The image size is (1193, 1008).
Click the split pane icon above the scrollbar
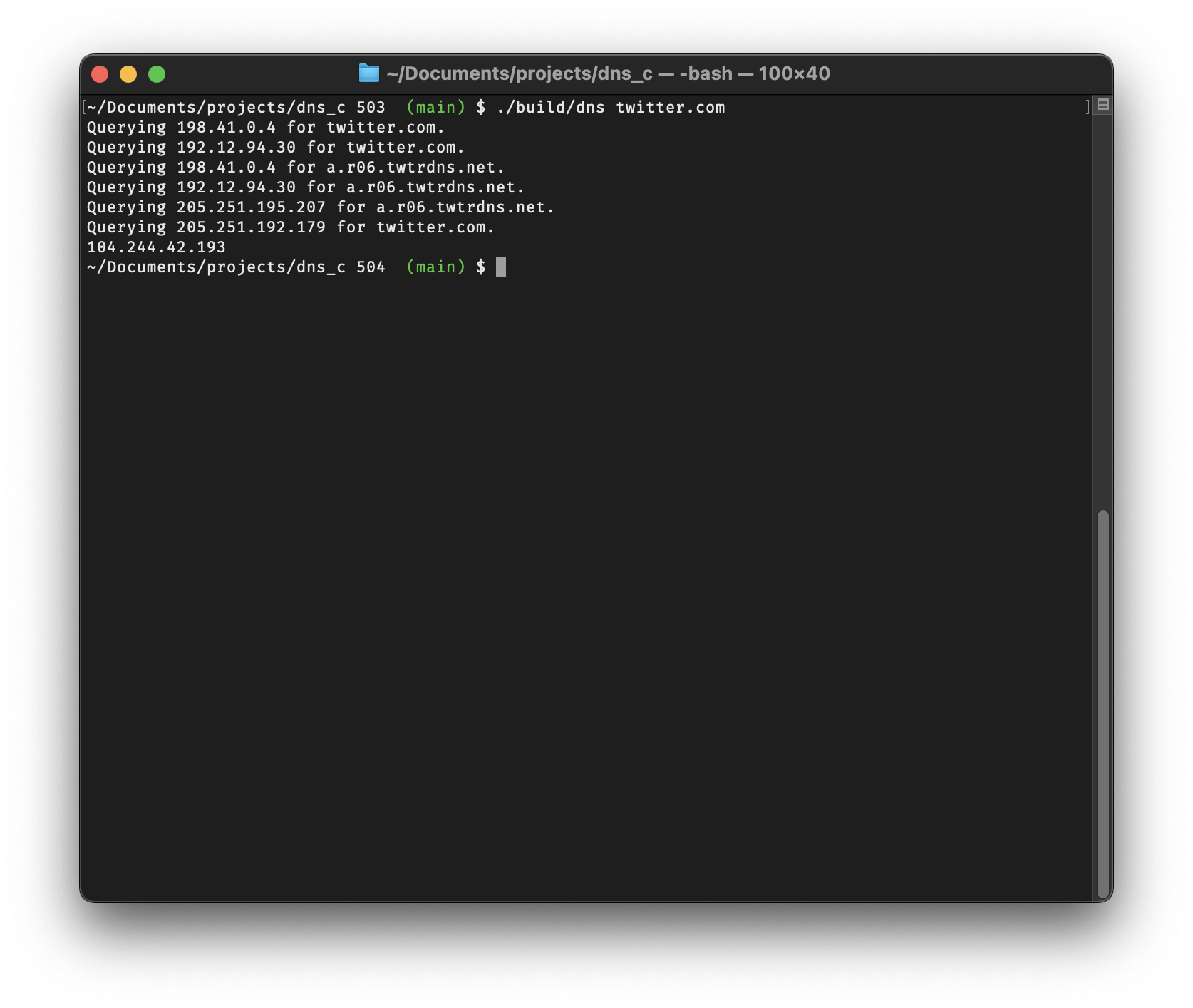click(1103, 105)
